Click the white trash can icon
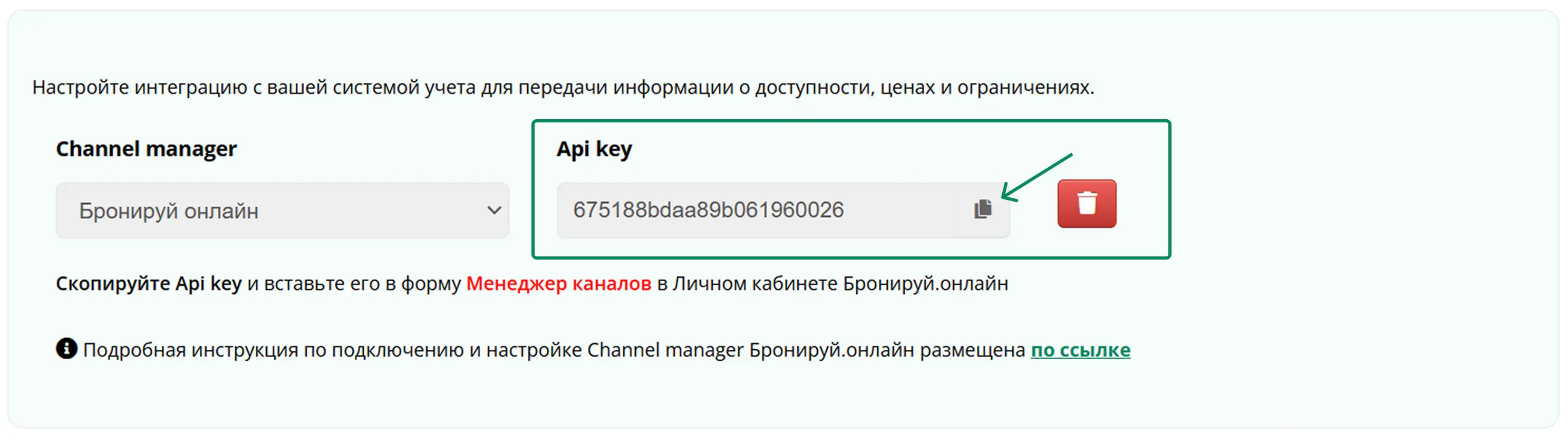The image size is (1568, 440). (1087, 203)
